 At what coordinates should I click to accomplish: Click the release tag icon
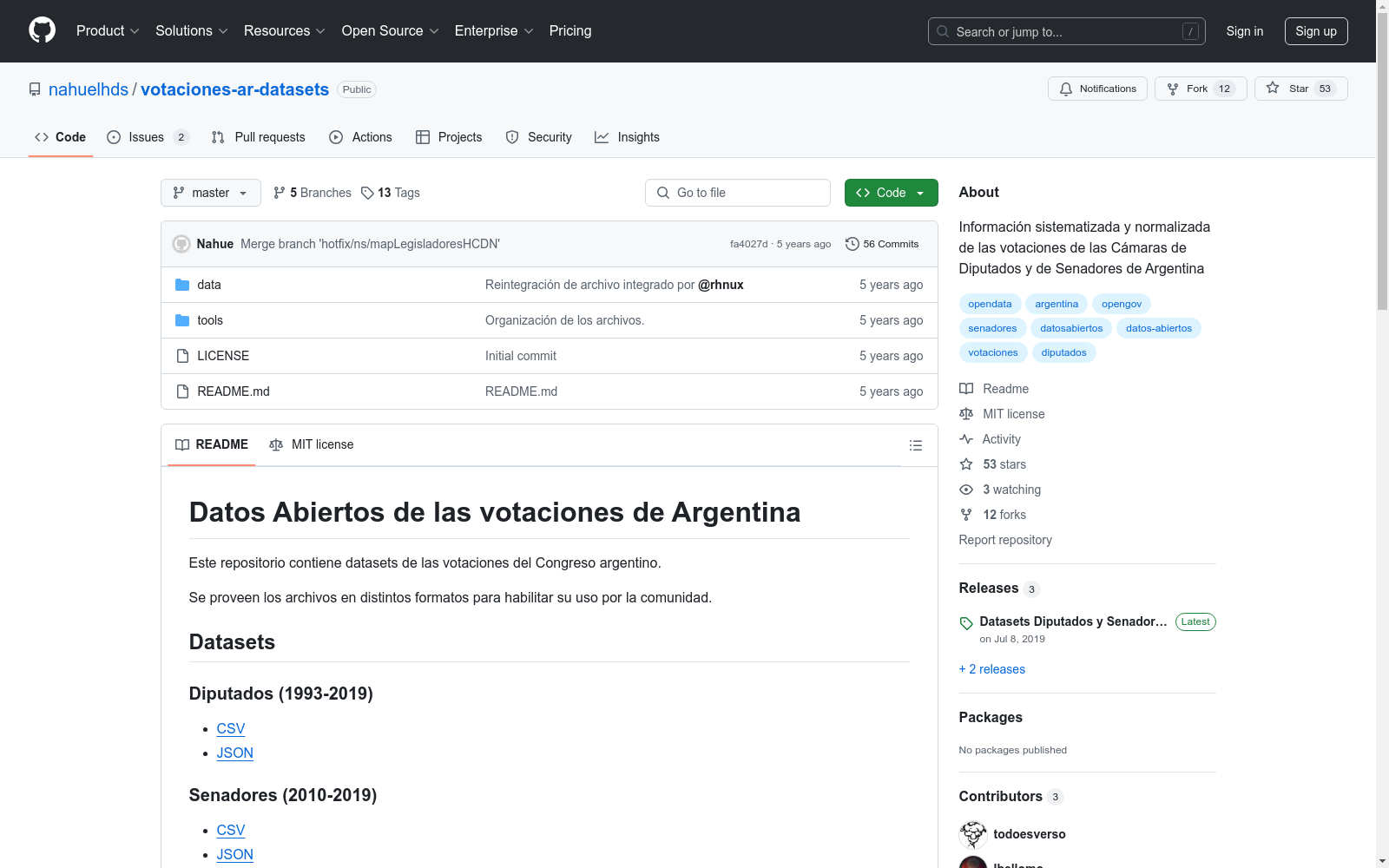[x=966, y=622]
